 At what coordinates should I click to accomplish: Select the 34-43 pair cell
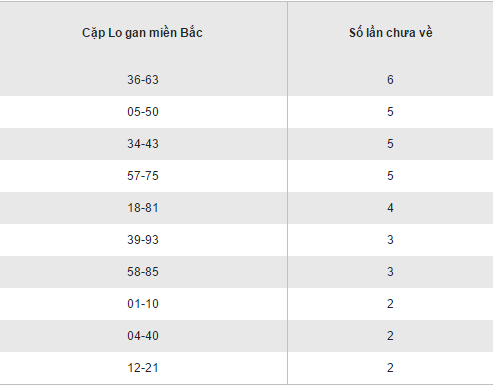(143, 144)
